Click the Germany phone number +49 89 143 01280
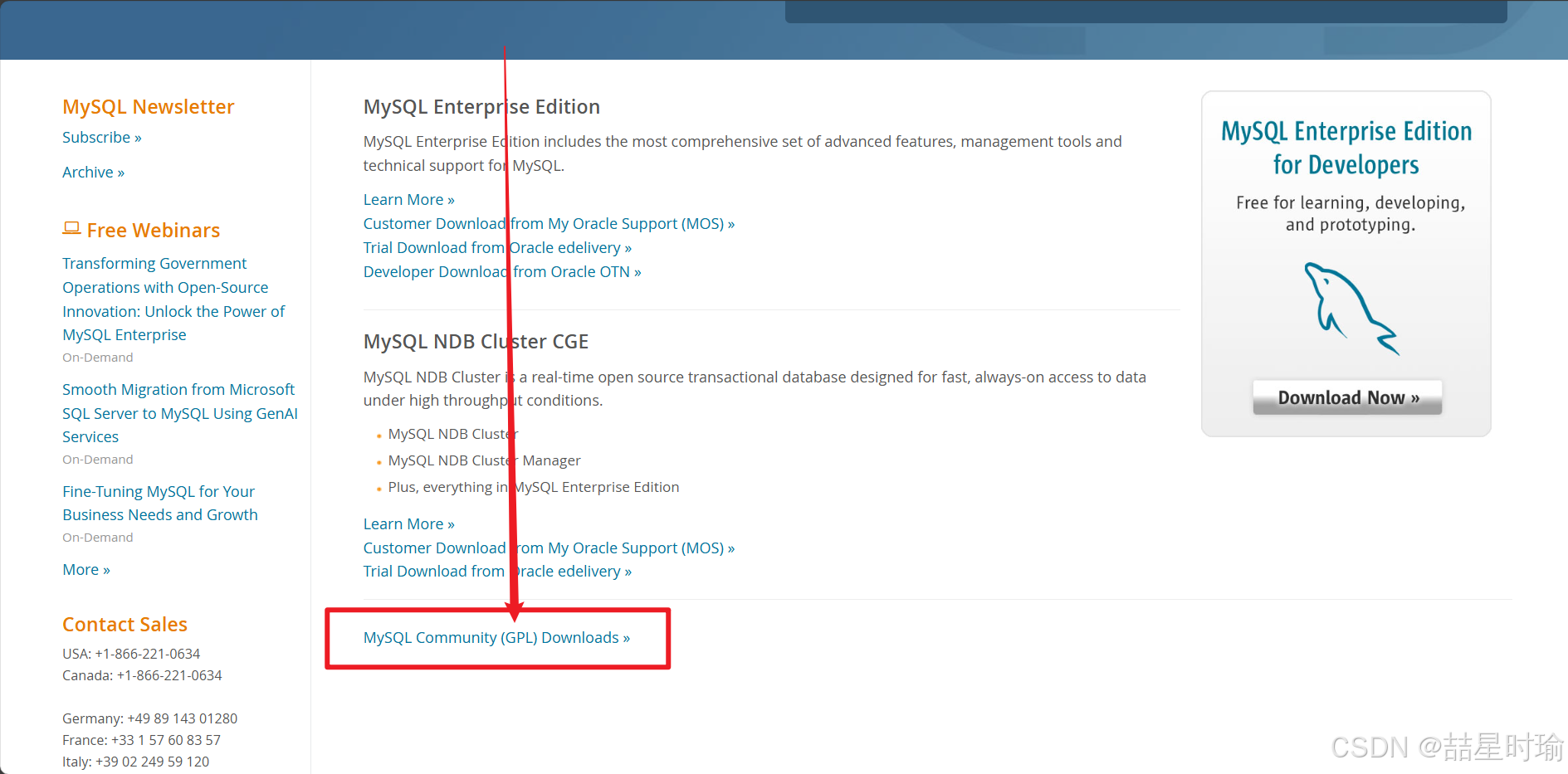The image size is (1568, 774). (x=182, y=719)
